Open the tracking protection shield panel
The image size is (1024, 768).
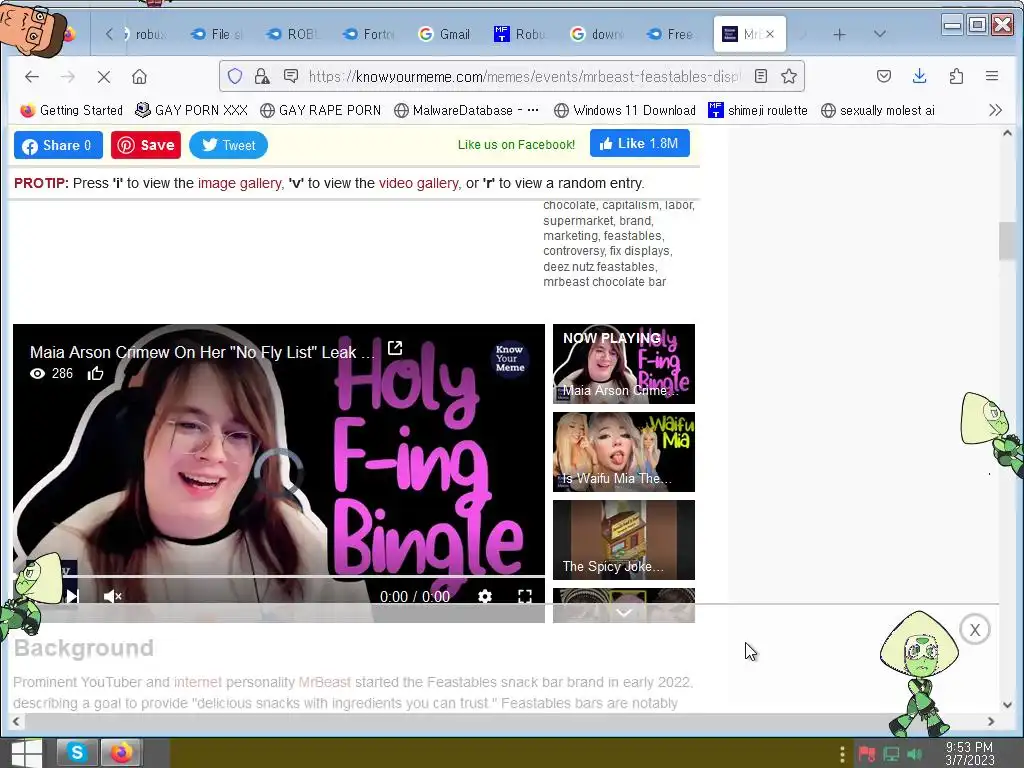tap(235, 76)
